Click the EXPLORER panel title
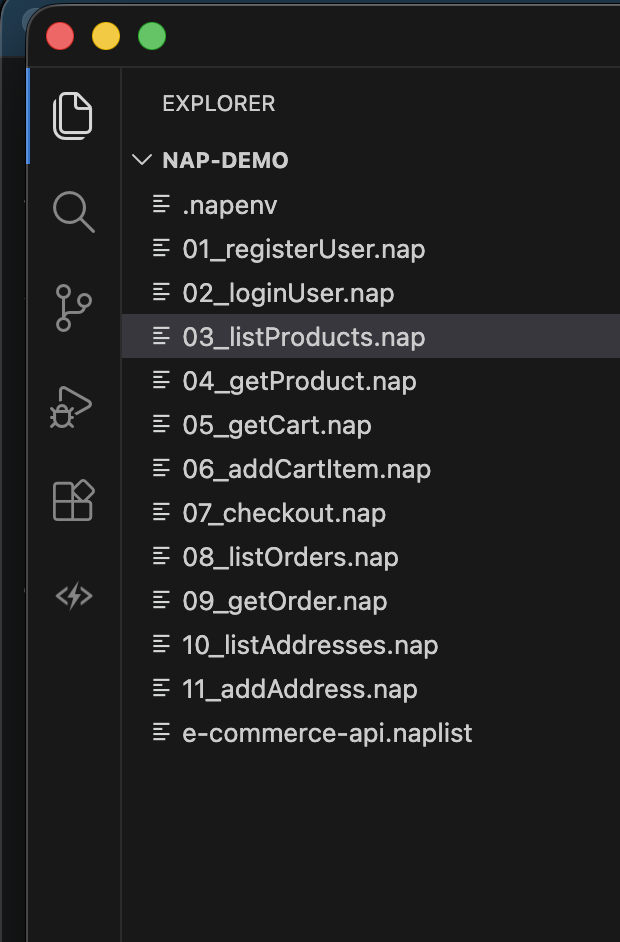This screenshot has width=620, height=942. click(x=219, y=103)
